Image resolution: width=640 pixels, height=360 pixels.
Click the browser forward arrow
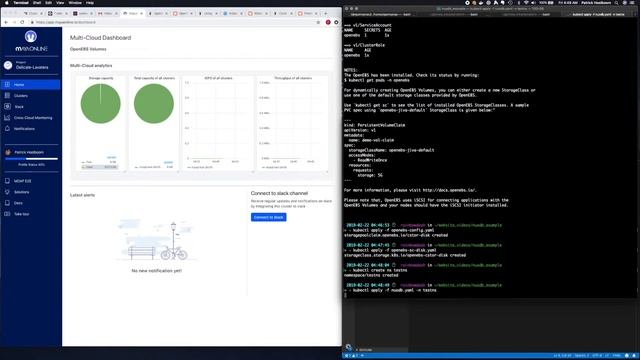pos(14,22)
